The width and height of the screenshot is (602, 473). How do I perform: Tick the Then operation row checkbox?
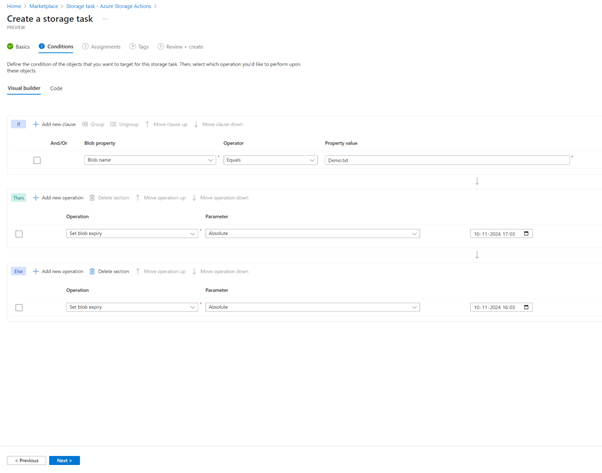19,234
